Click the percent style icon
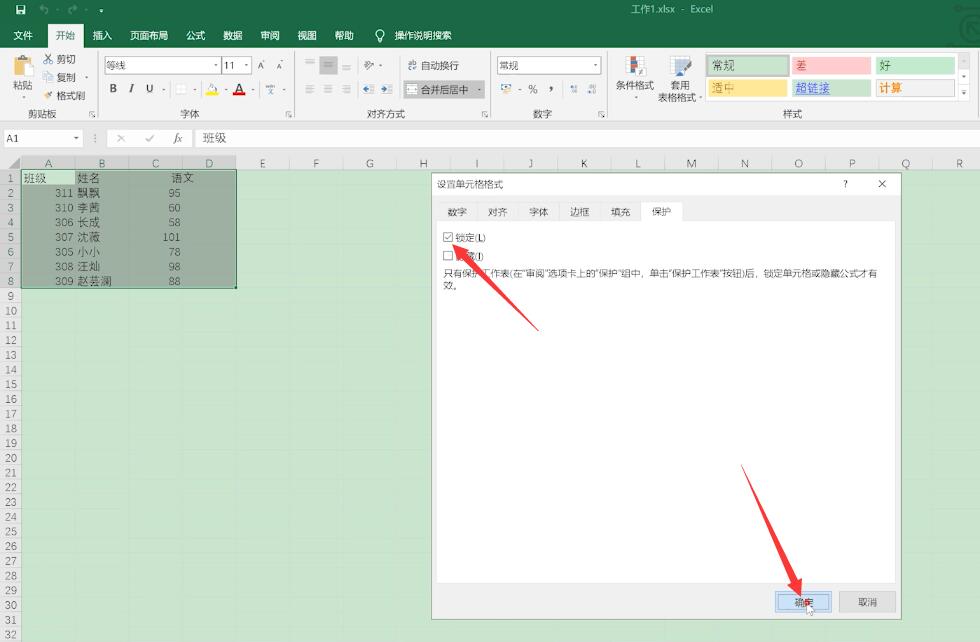 point(532,89)
